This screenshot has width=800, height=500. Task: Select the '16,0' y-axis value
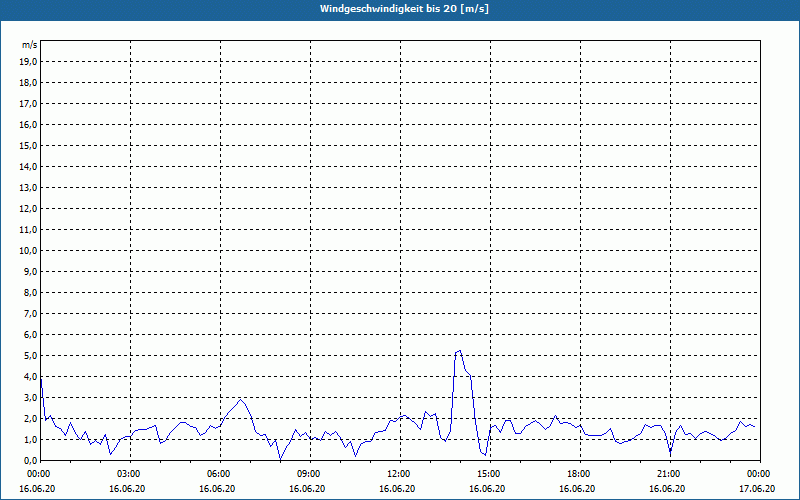point(29,124)
